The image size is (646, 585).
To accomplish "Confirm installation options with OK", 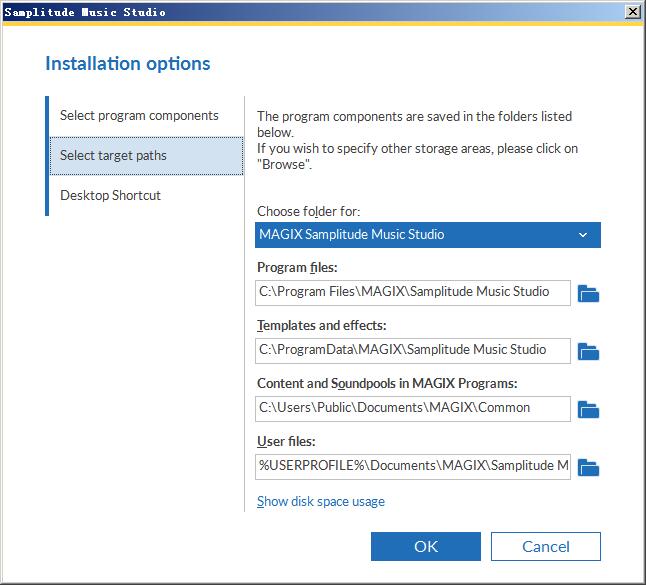I will tap(426, 546).
